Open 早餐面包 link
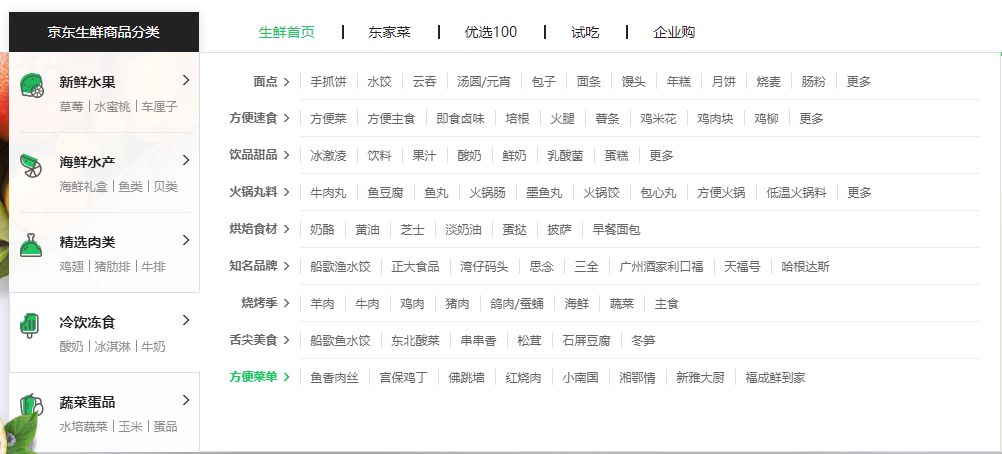This screenshot has height=454, width=1002. [616, 230]
